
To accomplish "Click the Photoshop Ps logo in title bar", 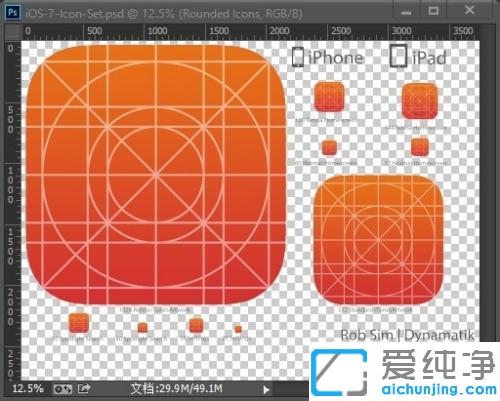I will (x=13, y=13).
